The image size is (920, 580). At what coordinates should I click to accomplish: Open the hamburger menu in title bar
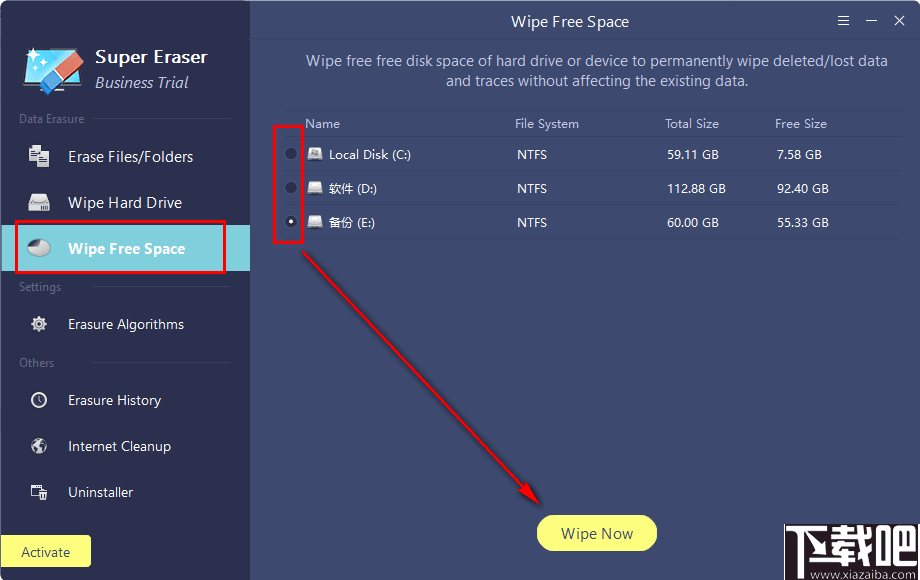coord(844,21)
